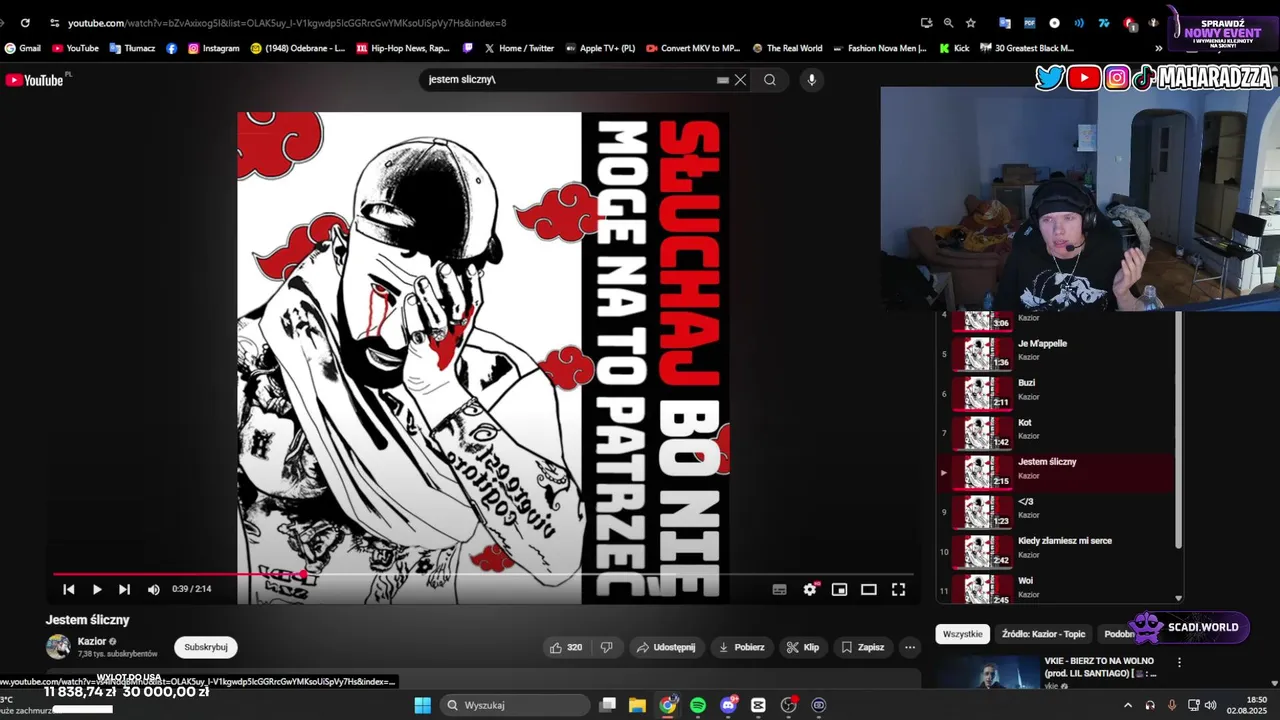Expand hidden bookmarks chevron
The width and height of the screenshot is (1280, 720).
(x=1158, y=48)
